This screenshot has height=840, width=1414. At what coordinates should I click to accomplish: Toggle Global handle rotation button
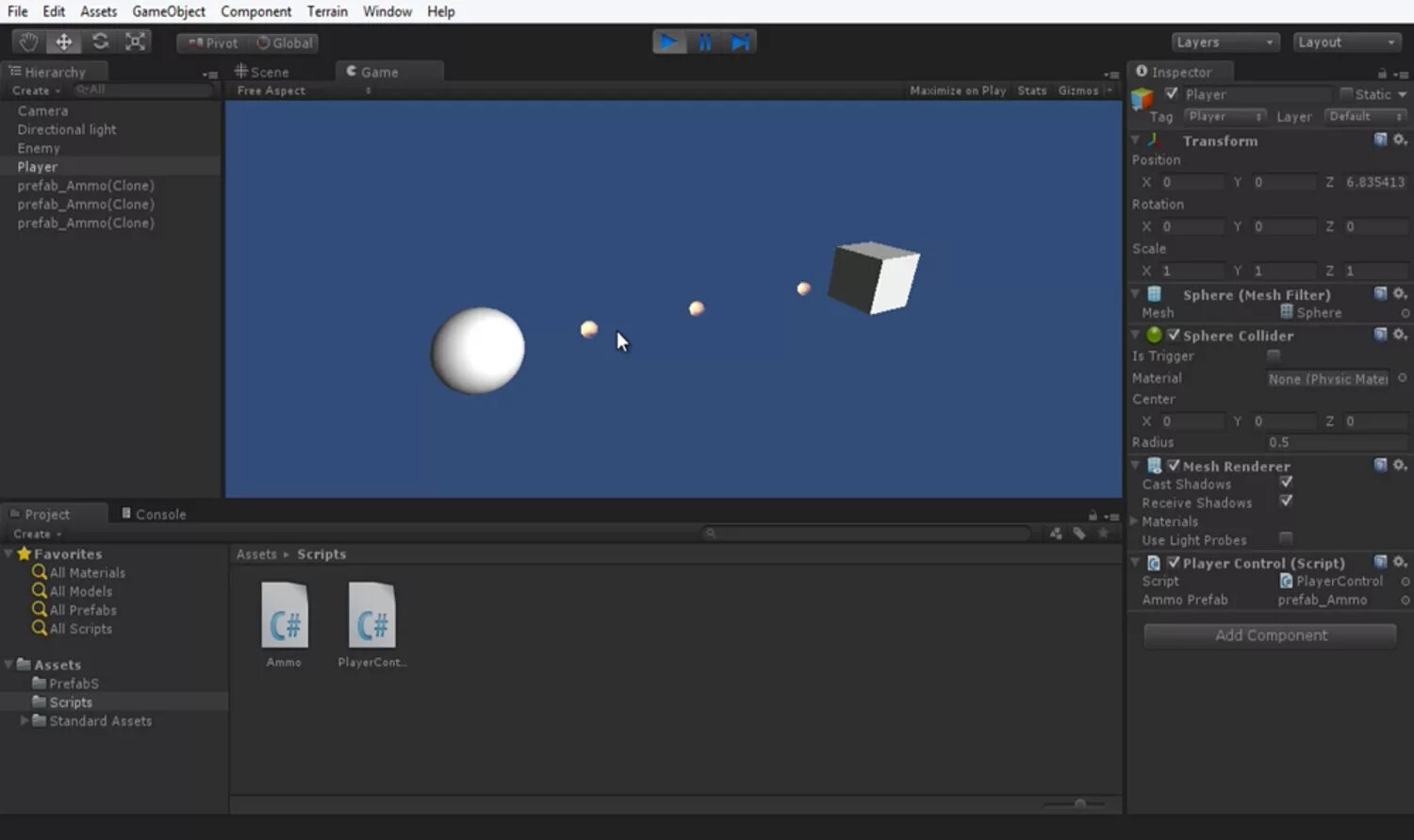(284, 43)
